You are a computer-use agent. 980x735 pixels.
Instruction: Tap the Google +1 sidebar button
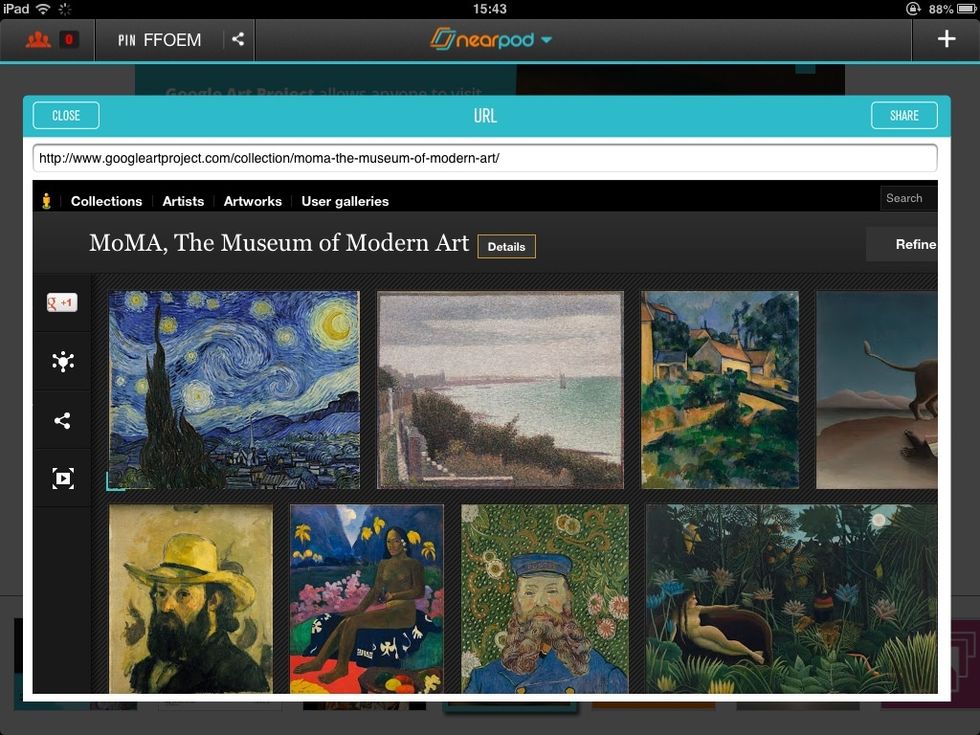(62, 302)
